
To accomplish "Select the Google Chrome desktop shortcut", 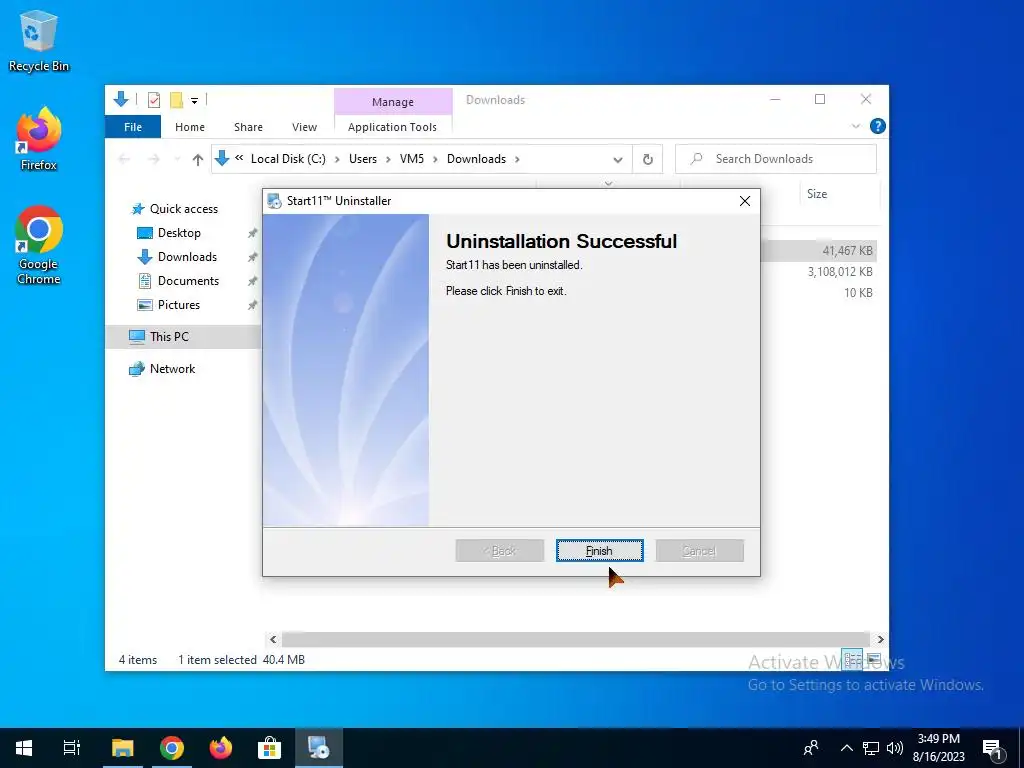I will click(x=39, y=245).
